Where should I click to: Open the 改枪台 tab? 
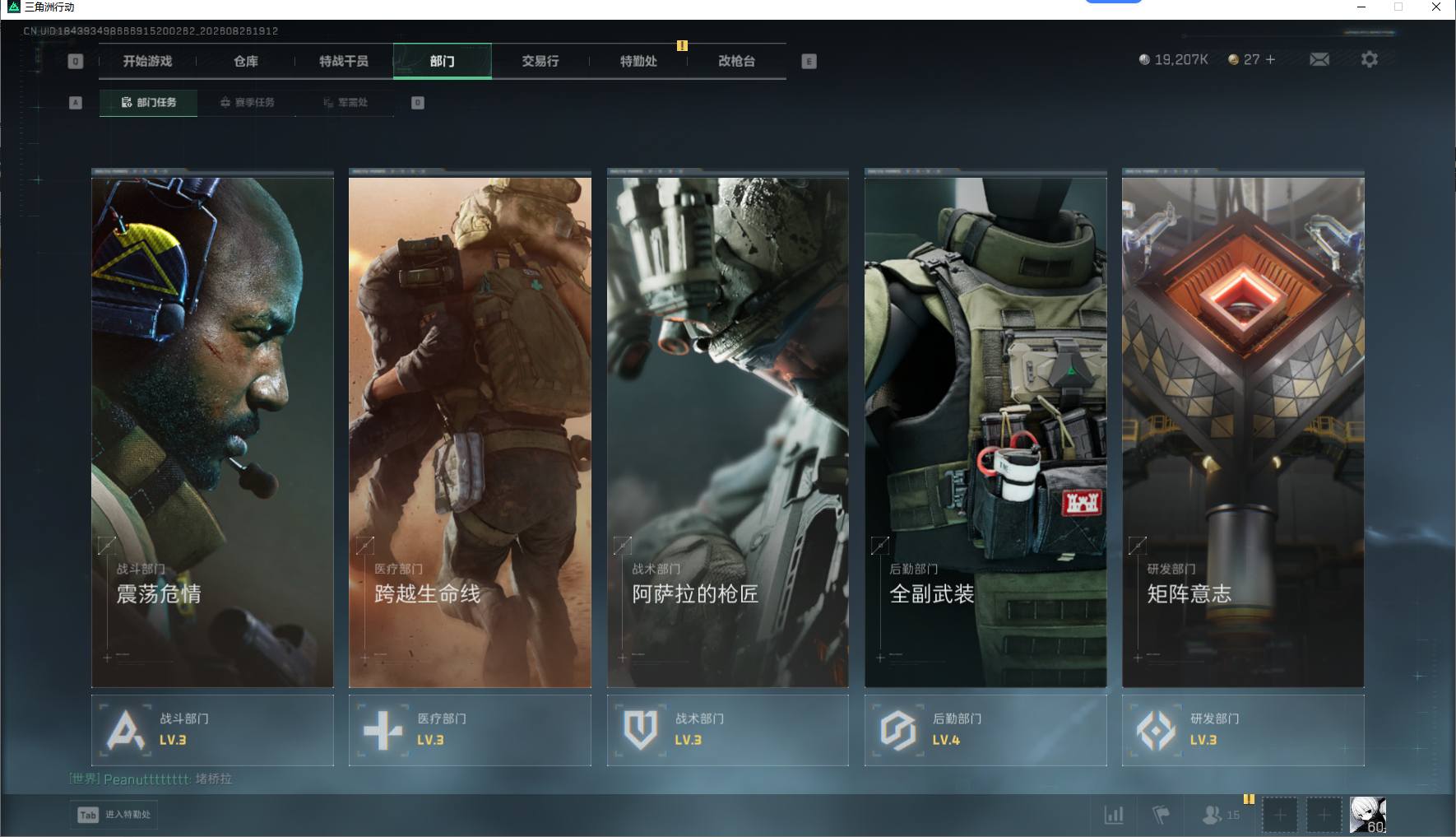[x=736, y=61]
